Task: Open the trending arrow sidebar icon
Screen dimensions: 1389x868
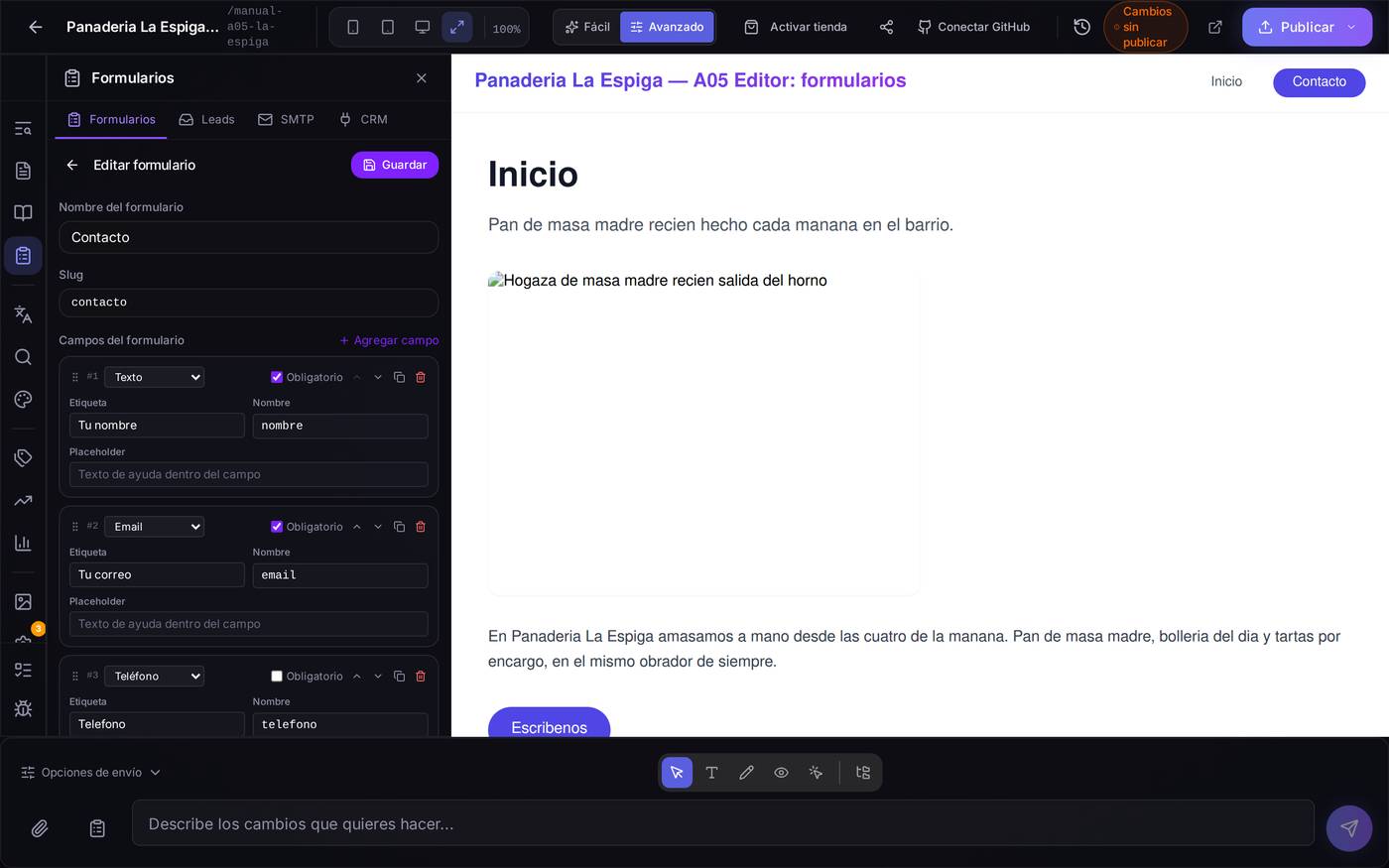Action: pos(23,500)
